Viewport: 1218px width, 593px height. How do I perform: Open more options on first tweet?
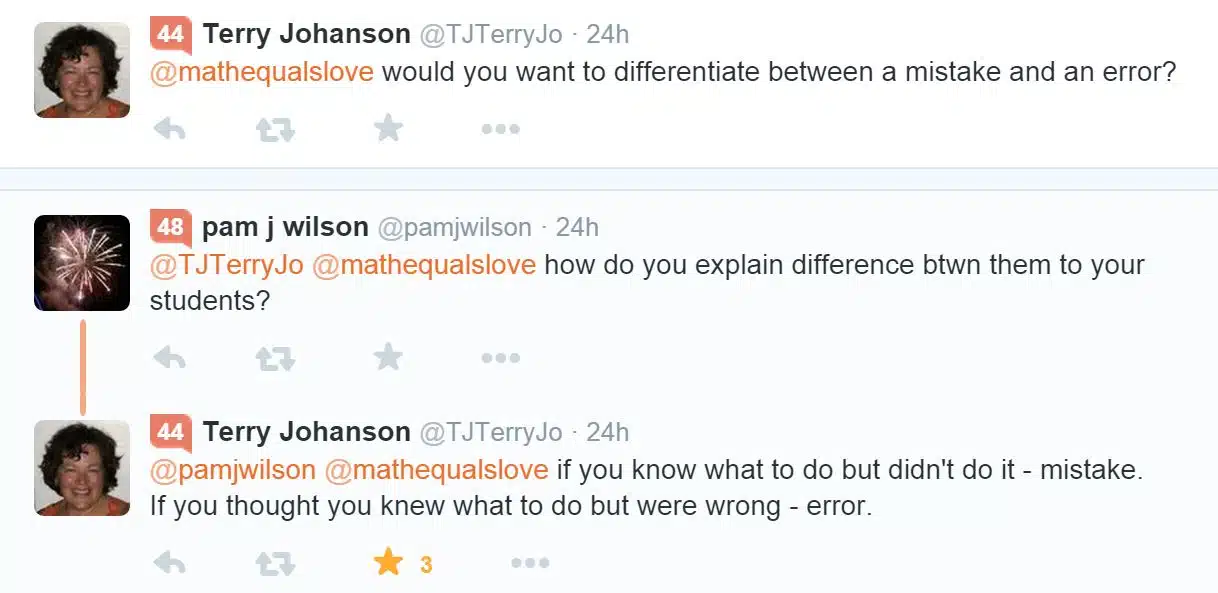[x=500, y=129]
